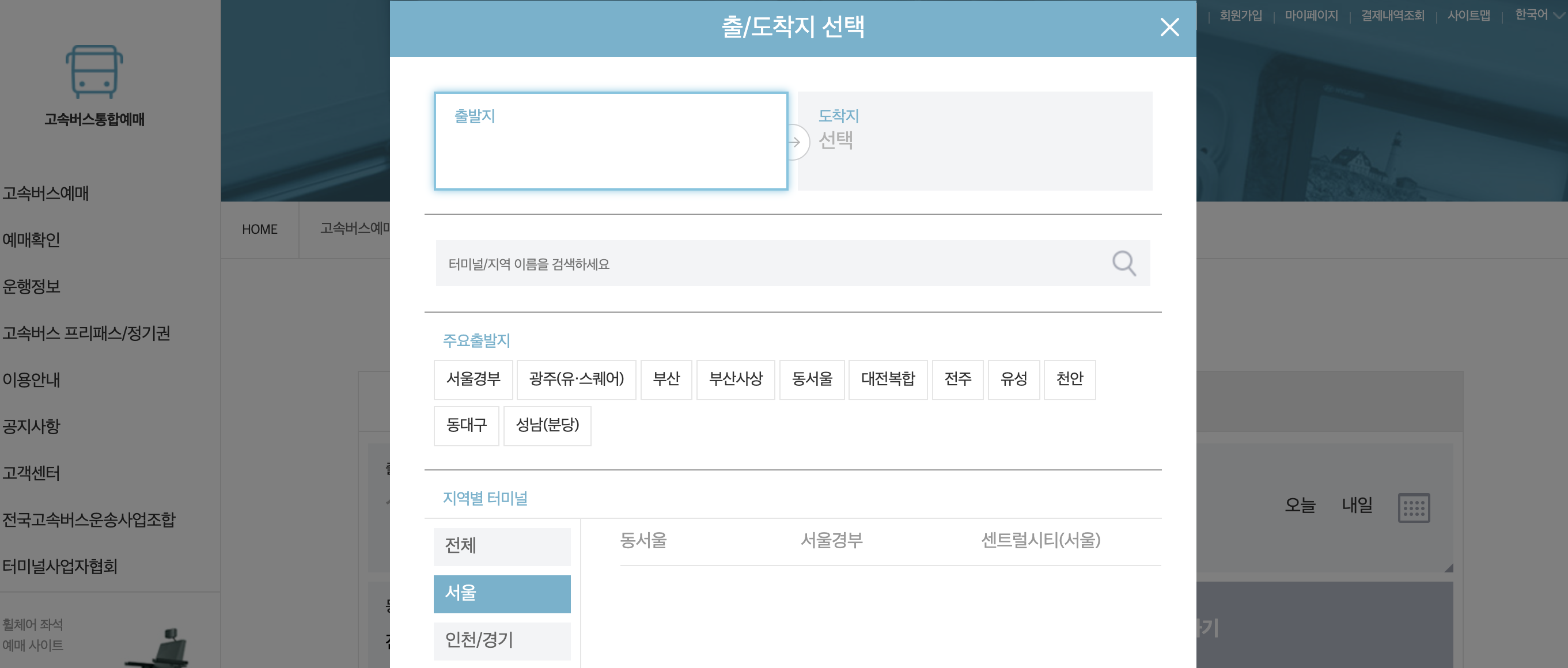Viewport: 1568px width, 668px height.
Task: Select the 인천/경기 region tab
Action: (502, 640)
